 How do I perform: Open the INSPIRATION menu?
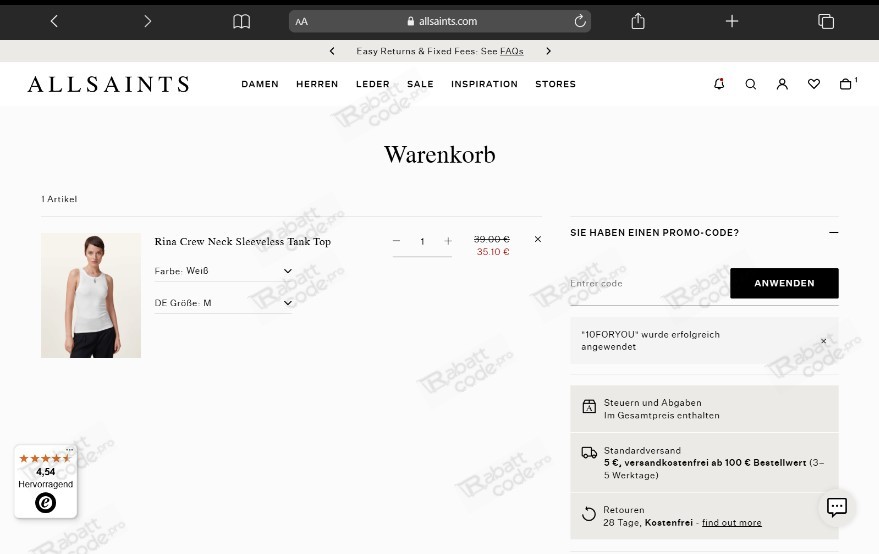[x=484, y=84]
